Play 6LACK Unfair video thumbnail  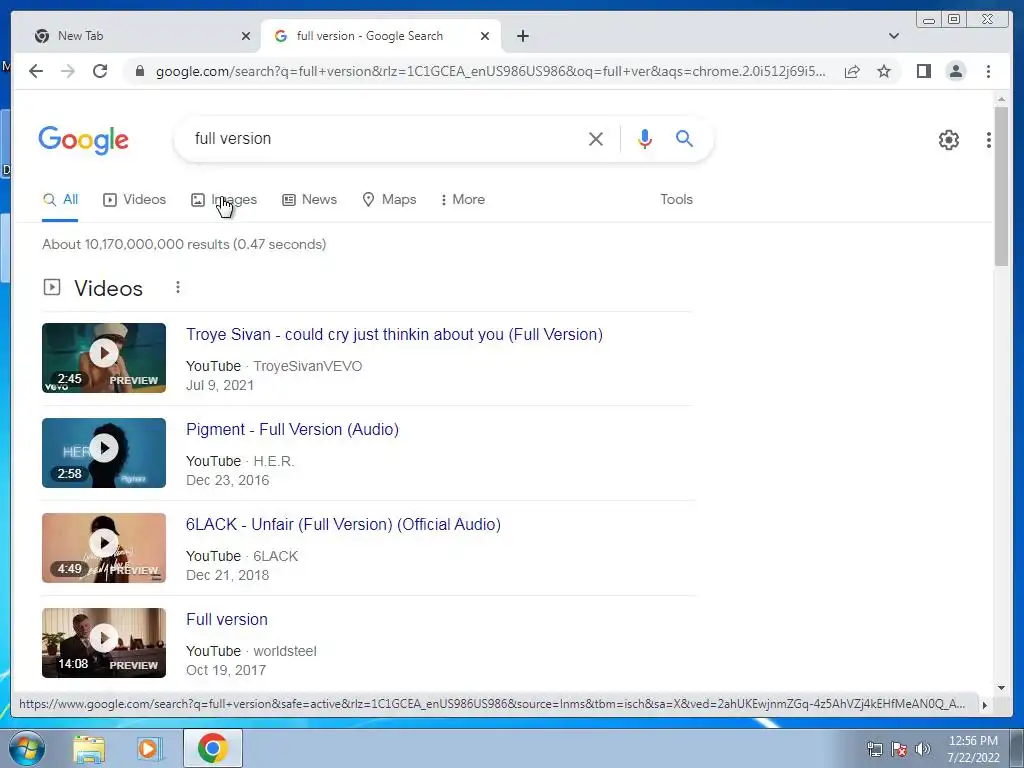pyautogui.click(x=104, y=548)
